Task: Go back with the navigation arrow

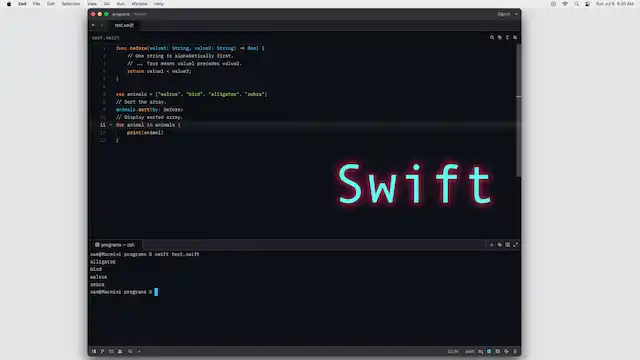Action: point(93,25)
